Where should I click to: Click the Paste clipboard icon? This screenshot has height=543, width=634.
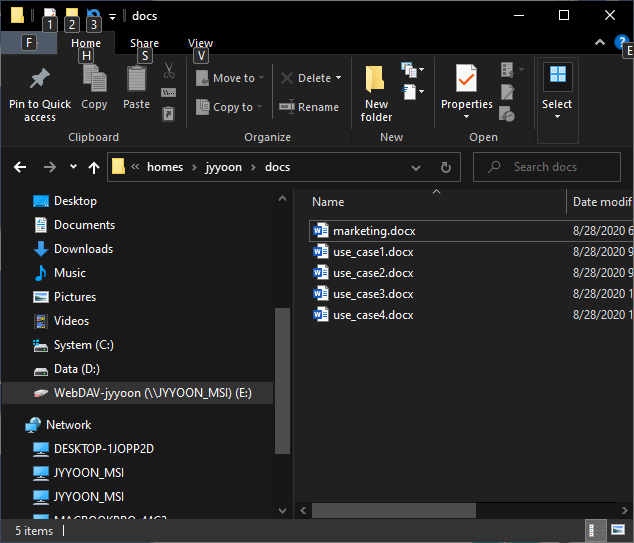click(137, 78)
